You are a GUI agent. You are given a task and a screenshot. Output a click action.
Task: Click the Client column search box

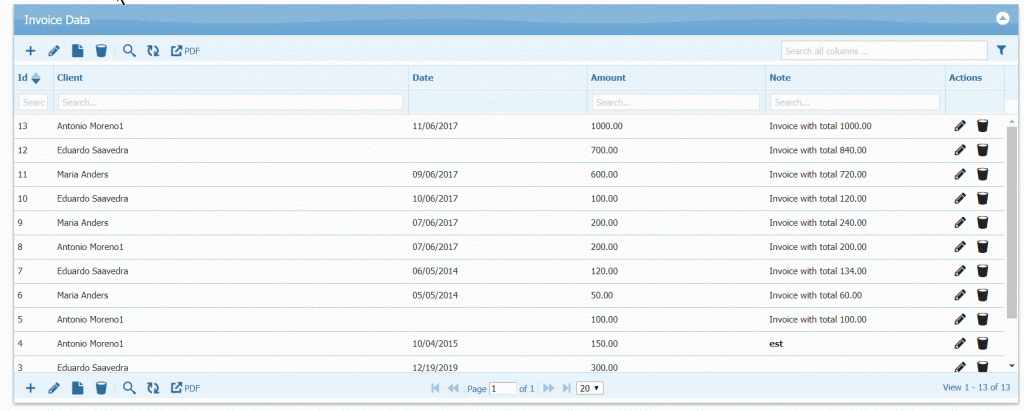[x=230, y=102]
